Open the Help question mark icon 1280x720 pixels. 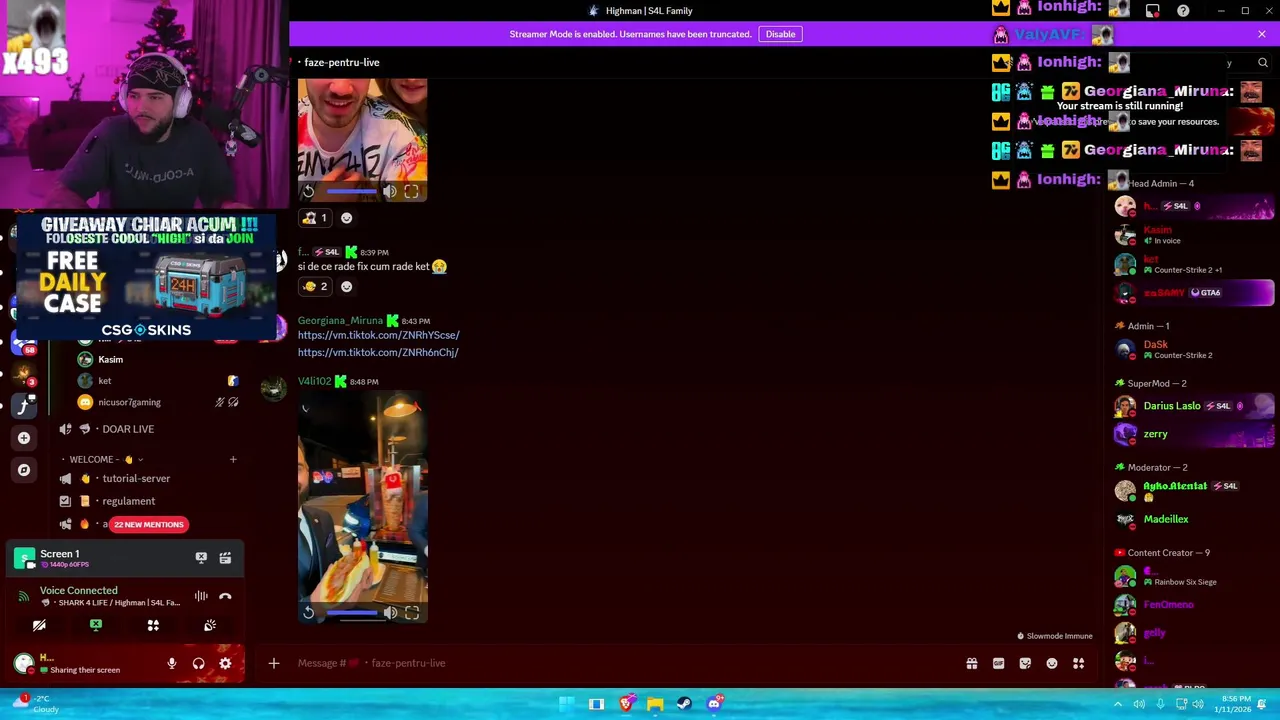1183,11
